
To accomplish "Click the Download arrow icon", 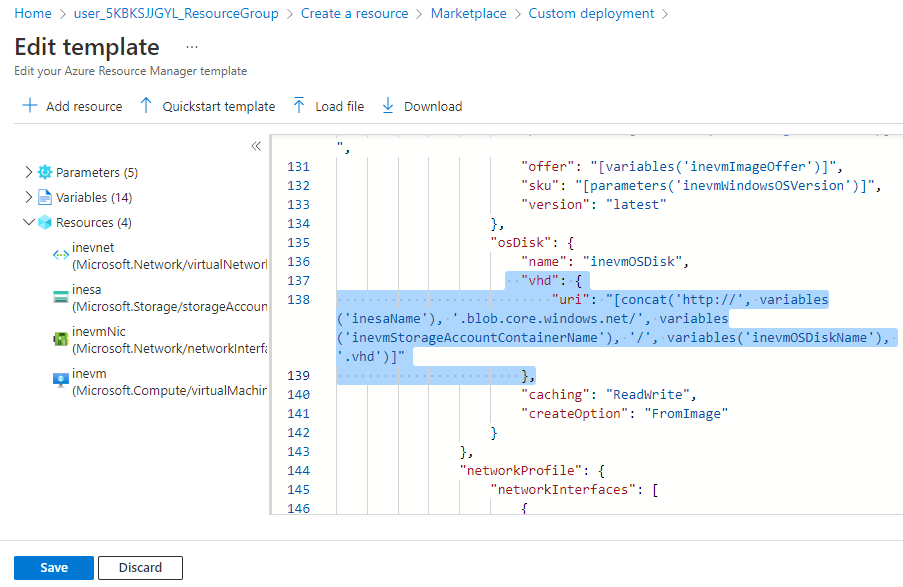I will point(388,106).
